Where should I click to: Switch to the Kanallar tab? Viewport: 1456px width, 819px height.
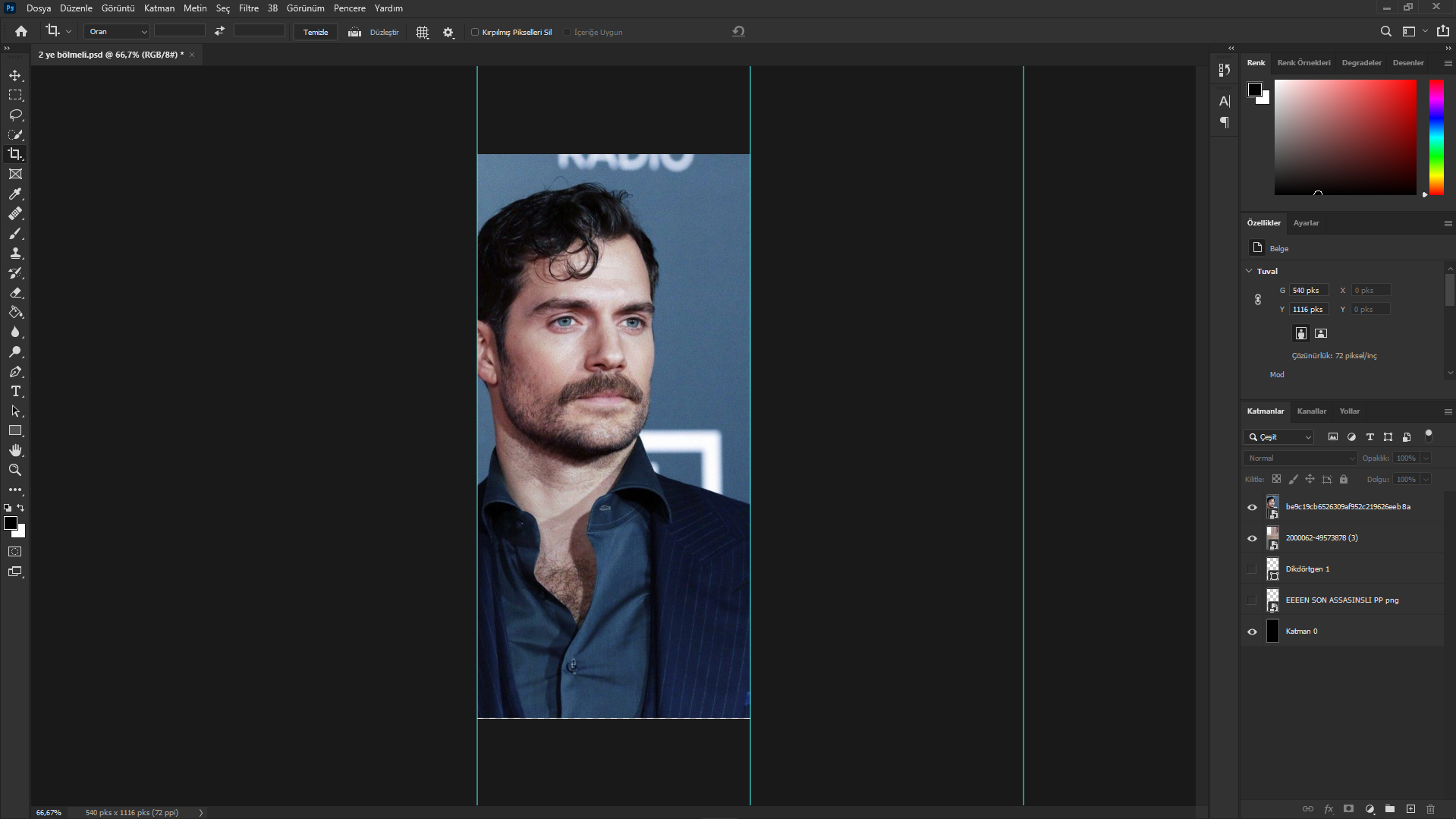(x=1311, y=411)
